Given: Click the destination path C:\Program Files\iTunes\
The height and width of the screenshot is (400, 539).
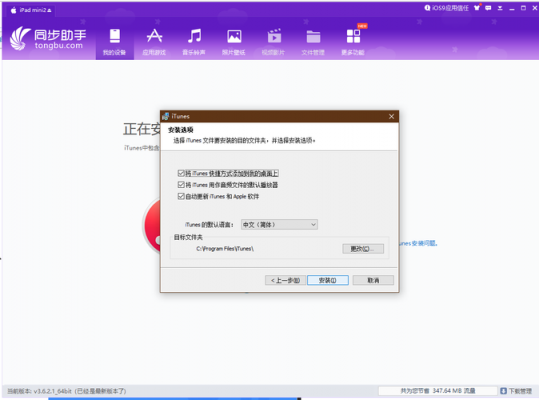Looking at the screenshot, I should coord(225,249).
